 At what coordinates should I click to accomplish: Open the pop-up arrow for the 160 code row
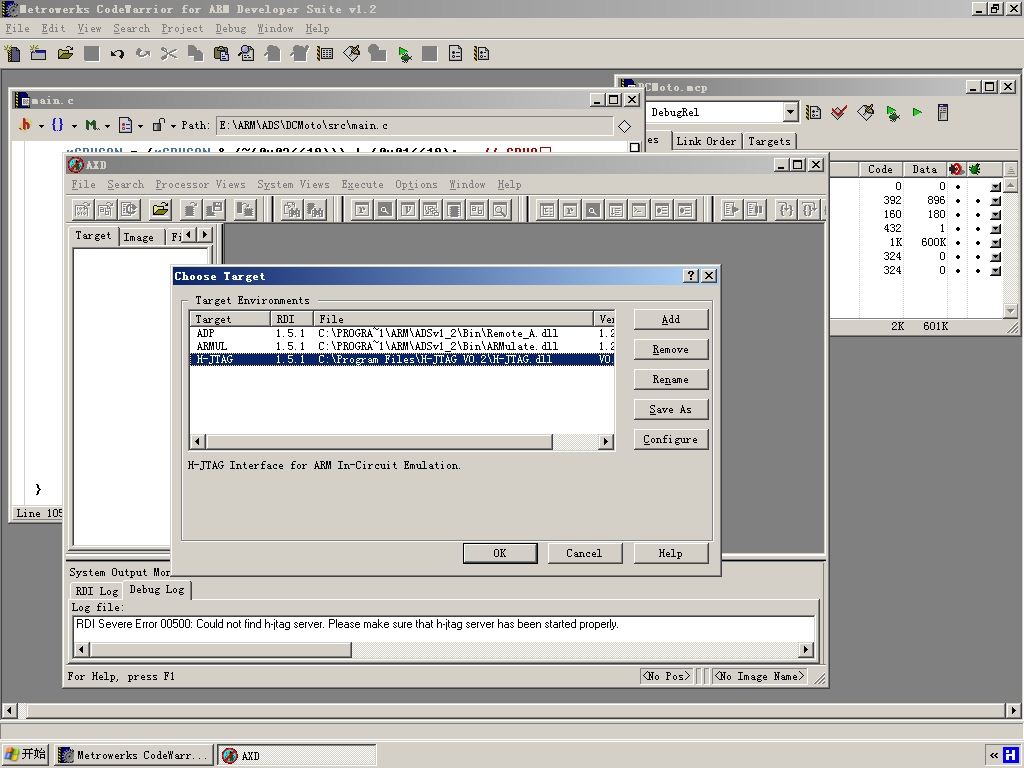click(995, 214)
